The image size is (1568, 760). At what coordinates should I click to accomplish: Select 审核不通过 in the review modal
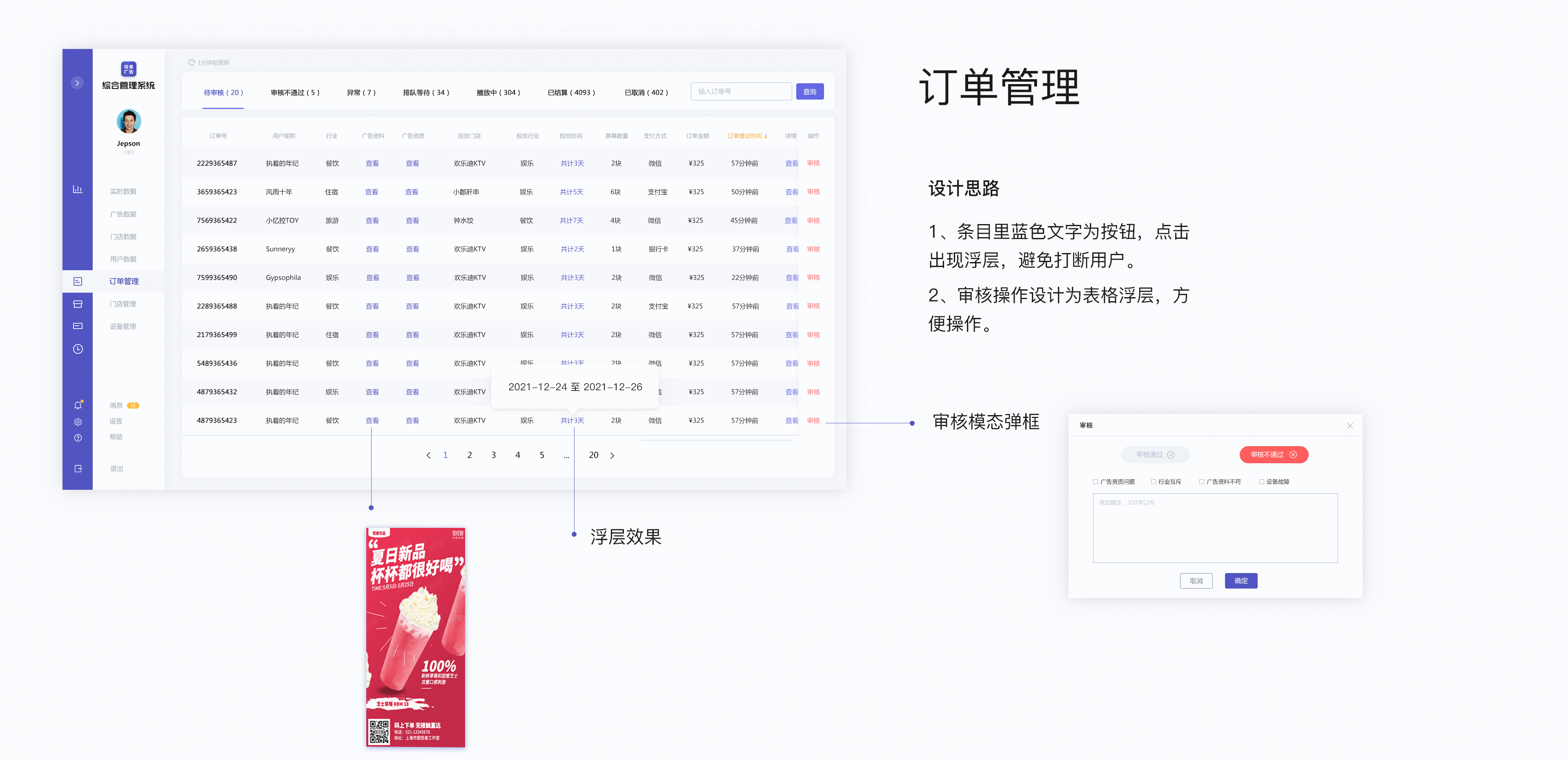[1274, 455]
